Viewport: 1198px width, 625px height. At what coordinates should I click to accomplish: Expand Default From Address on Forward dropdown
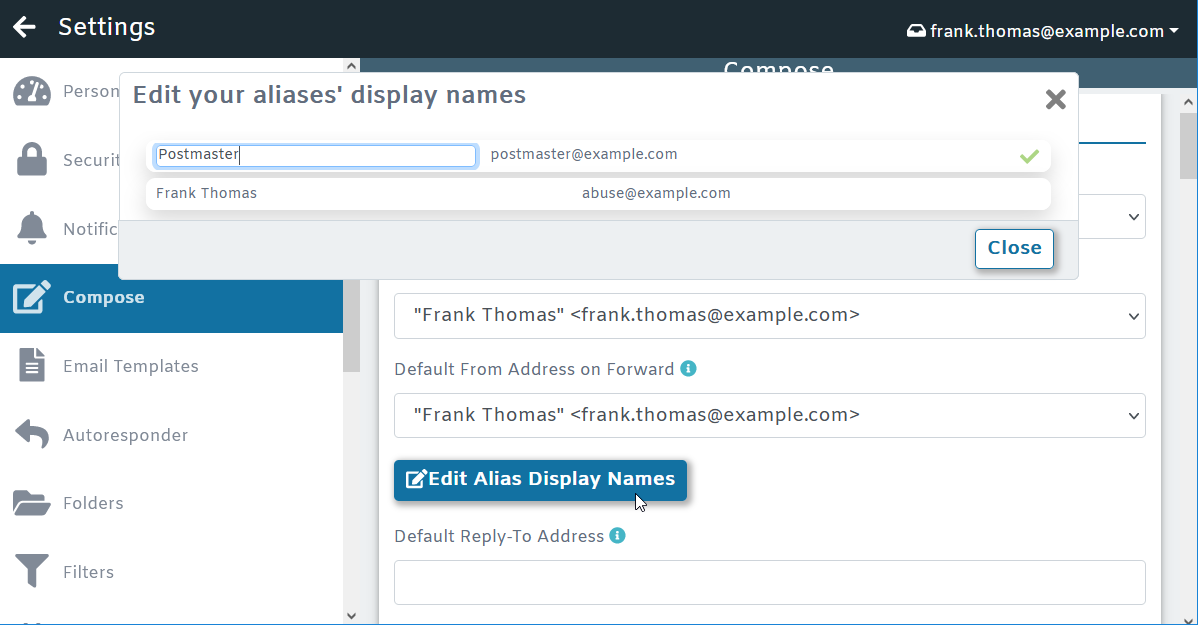click(x=769, y=415)
